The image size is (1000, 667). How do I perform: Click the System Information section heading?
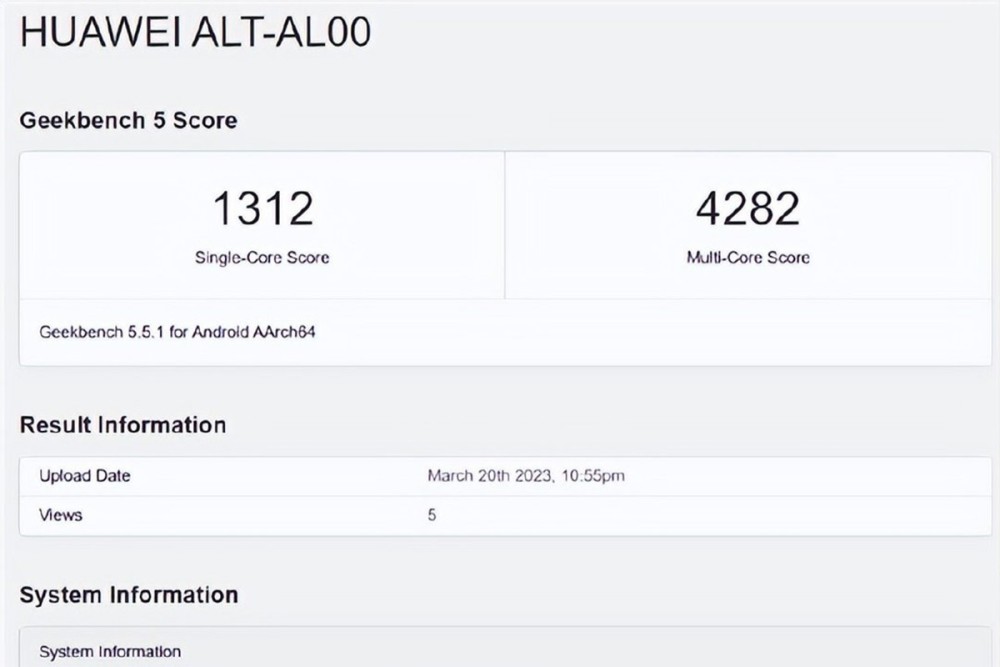[129, 595]
